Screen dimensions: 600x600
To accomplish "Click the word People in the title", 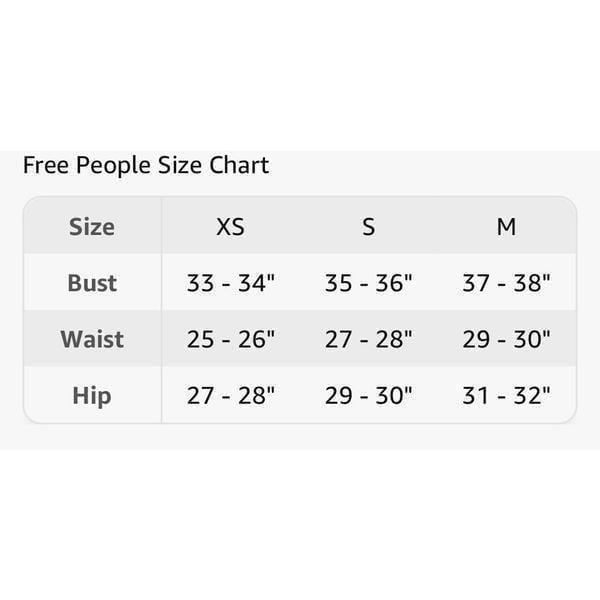I will [x=113, y=166].
